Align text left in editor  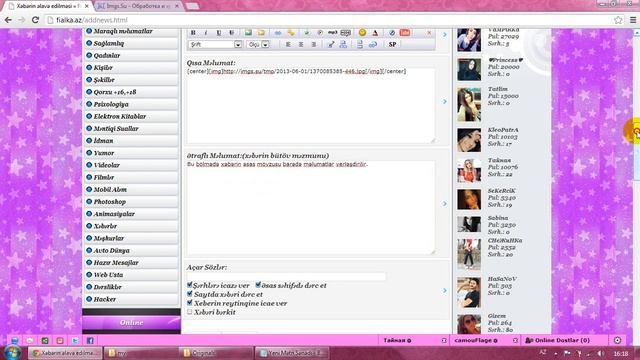click(288, 44)
